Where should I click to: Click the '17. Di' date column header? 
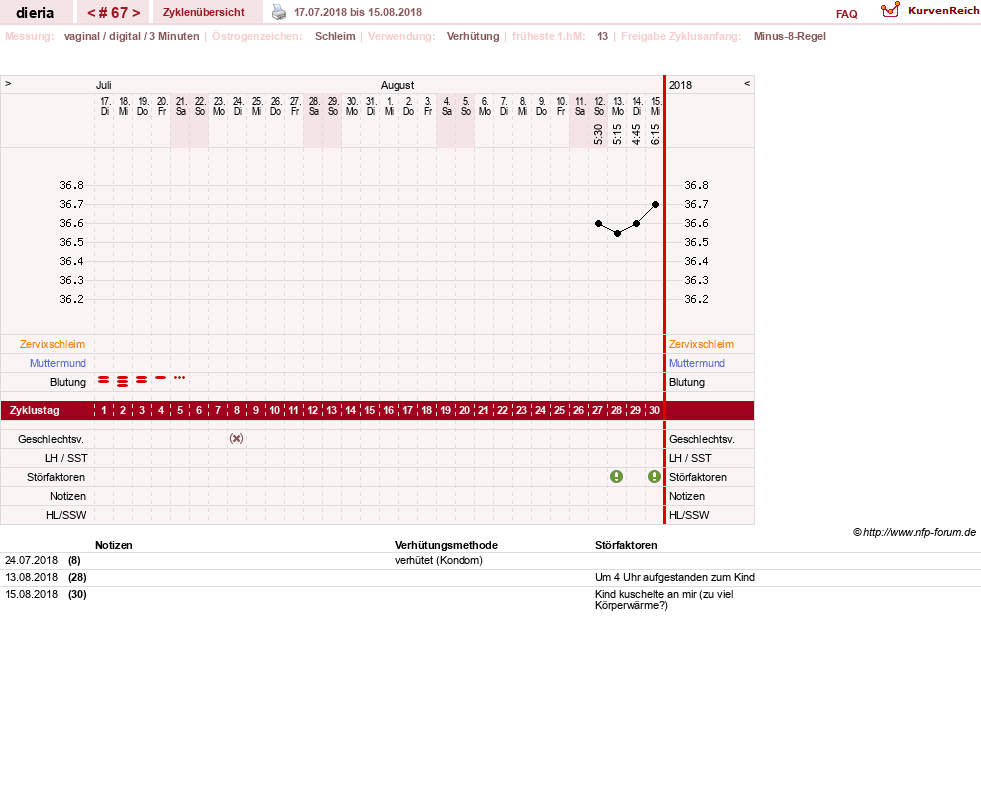click(x=105, y=106)
